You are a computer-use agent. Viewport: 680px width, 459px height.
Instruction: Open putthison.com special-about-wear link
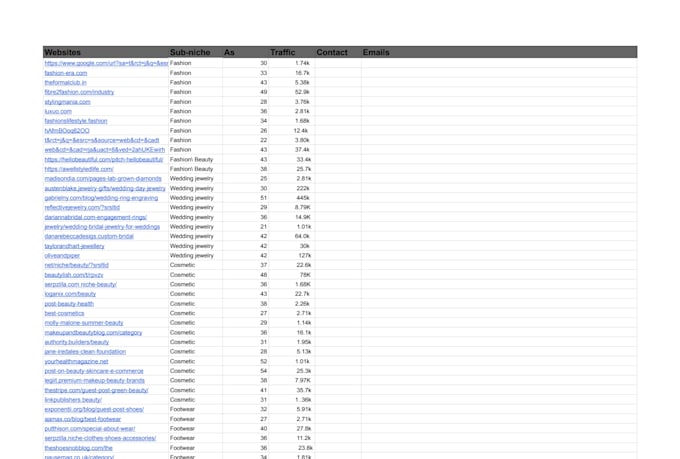tap(90, 429)
